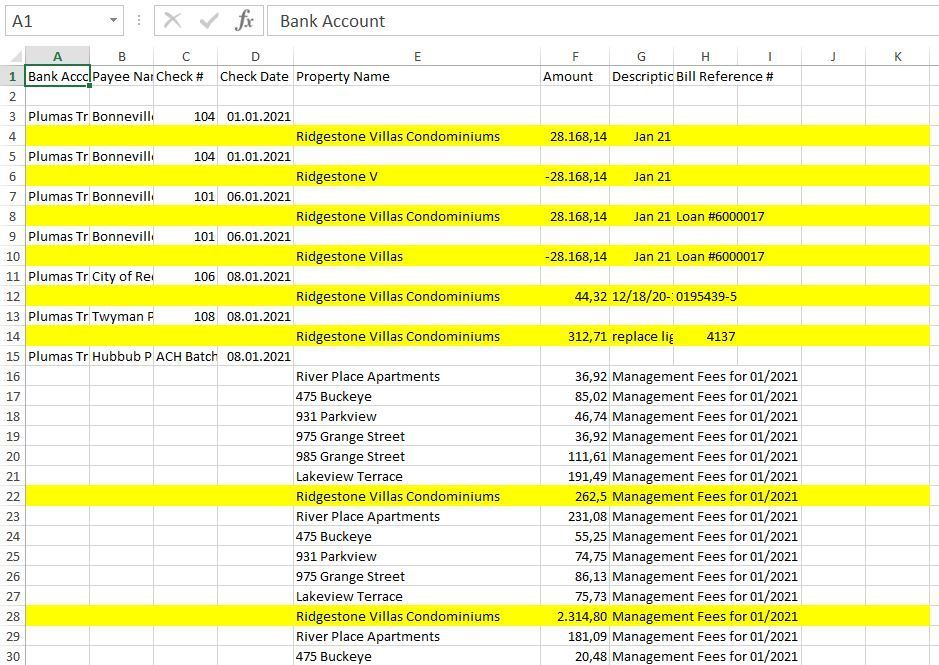Select the Check Date value 08.01.2021 in row 11
The image size is (939, 665).
point(254,276)
